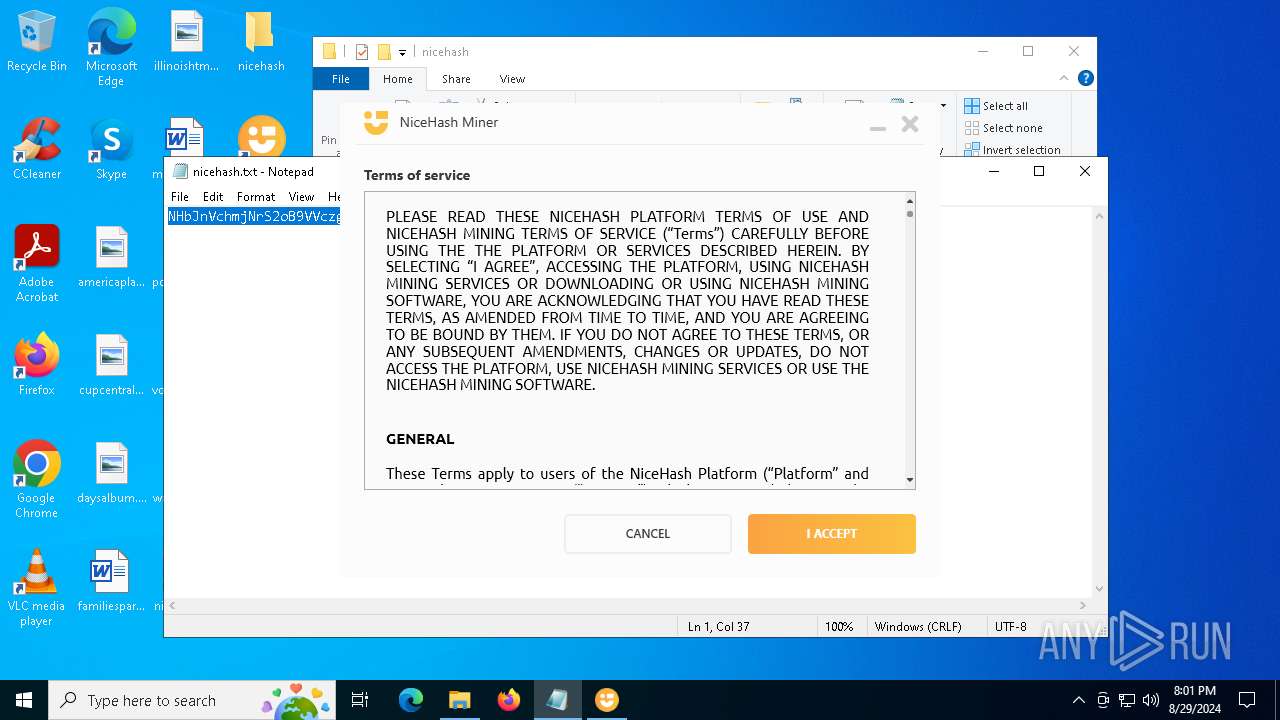Click the Notepad title bar icon
The width and height of the screenshot is (1280, 720).
[x=180, y=171]
